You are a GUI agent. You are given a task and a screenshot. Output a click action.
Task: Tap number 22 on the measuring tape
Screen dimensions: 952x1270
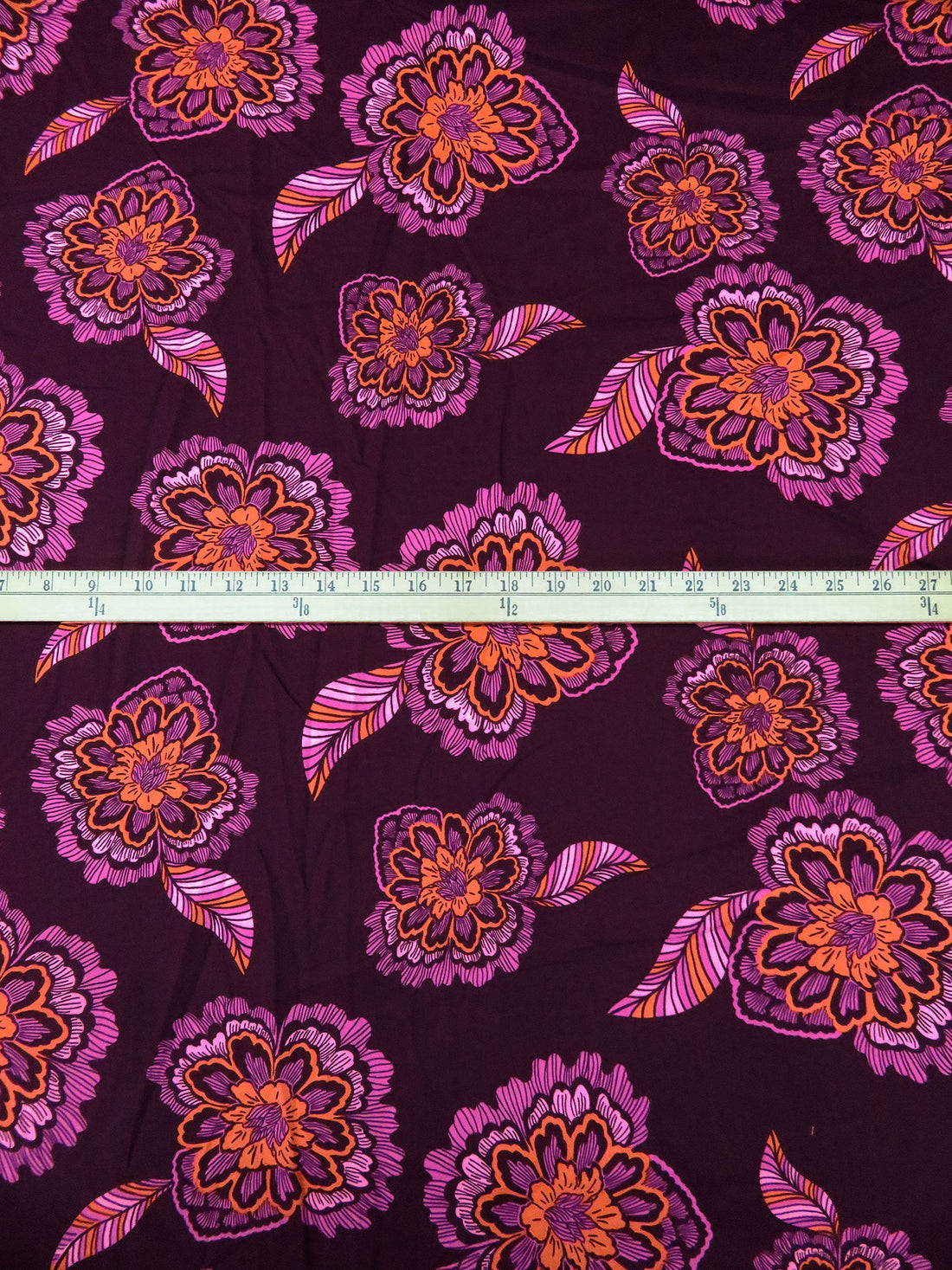[x=694, y=585]
